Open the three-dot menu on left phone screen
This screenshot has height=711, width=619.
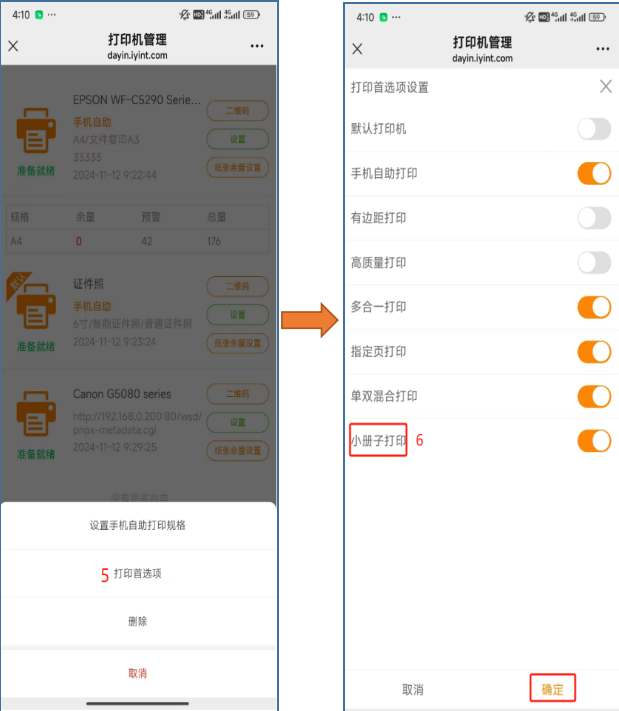[x=257, y=46]
